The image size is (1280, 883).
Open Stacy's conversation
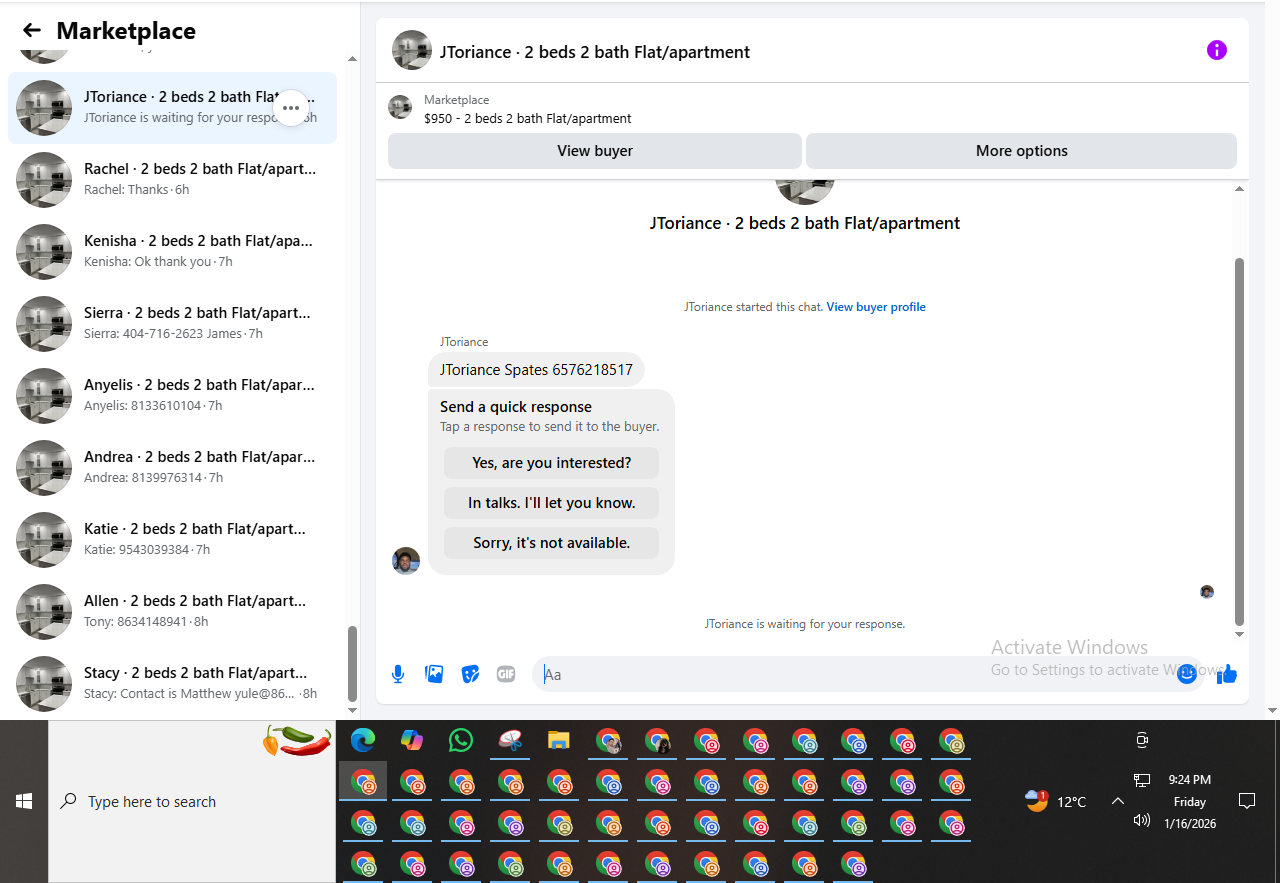172,684
